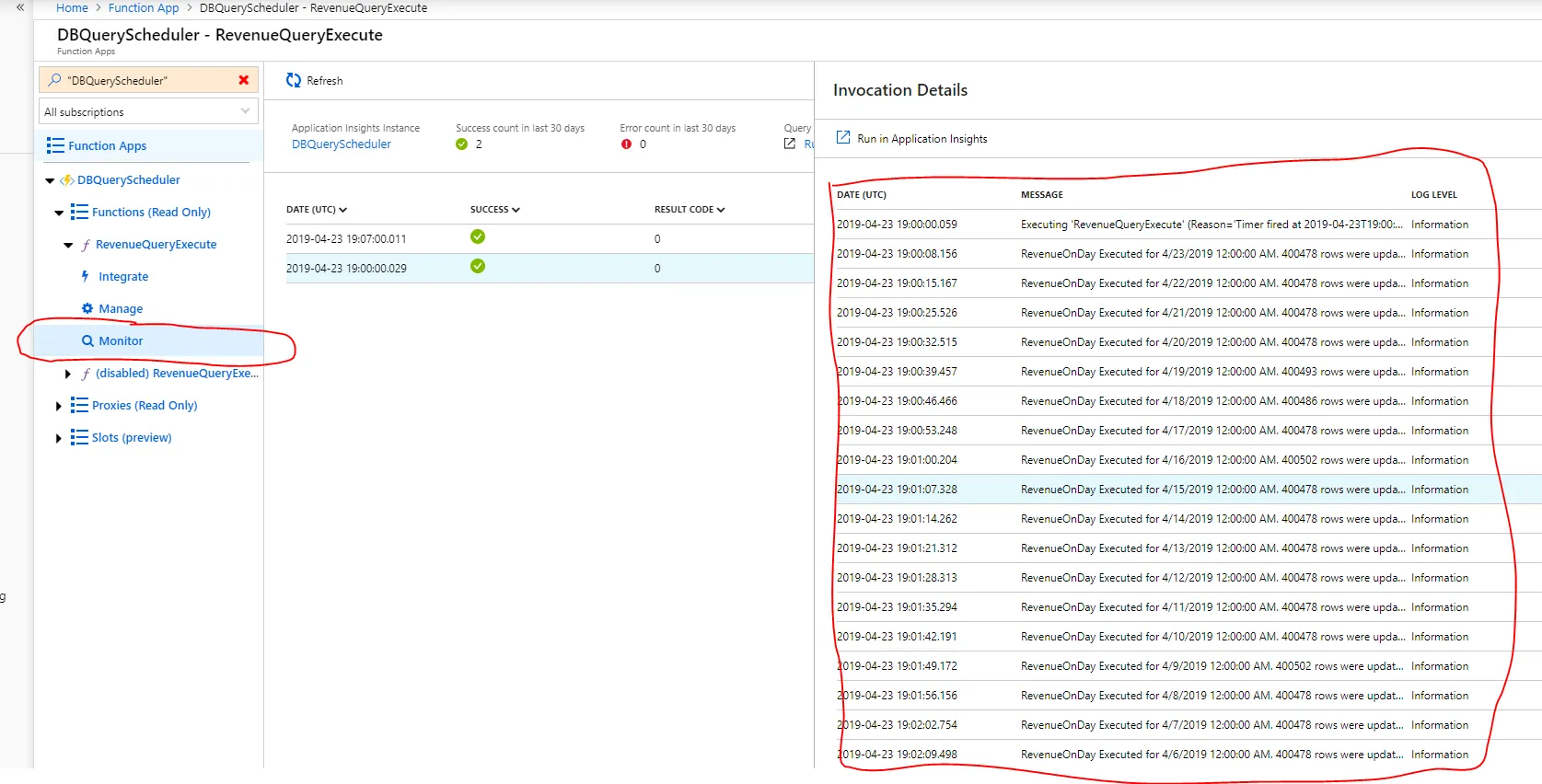Collapse the Functions (Read Only) node
Image resolution: width=1542 pixels, height=784 pixels.
[x=59, y=213]
